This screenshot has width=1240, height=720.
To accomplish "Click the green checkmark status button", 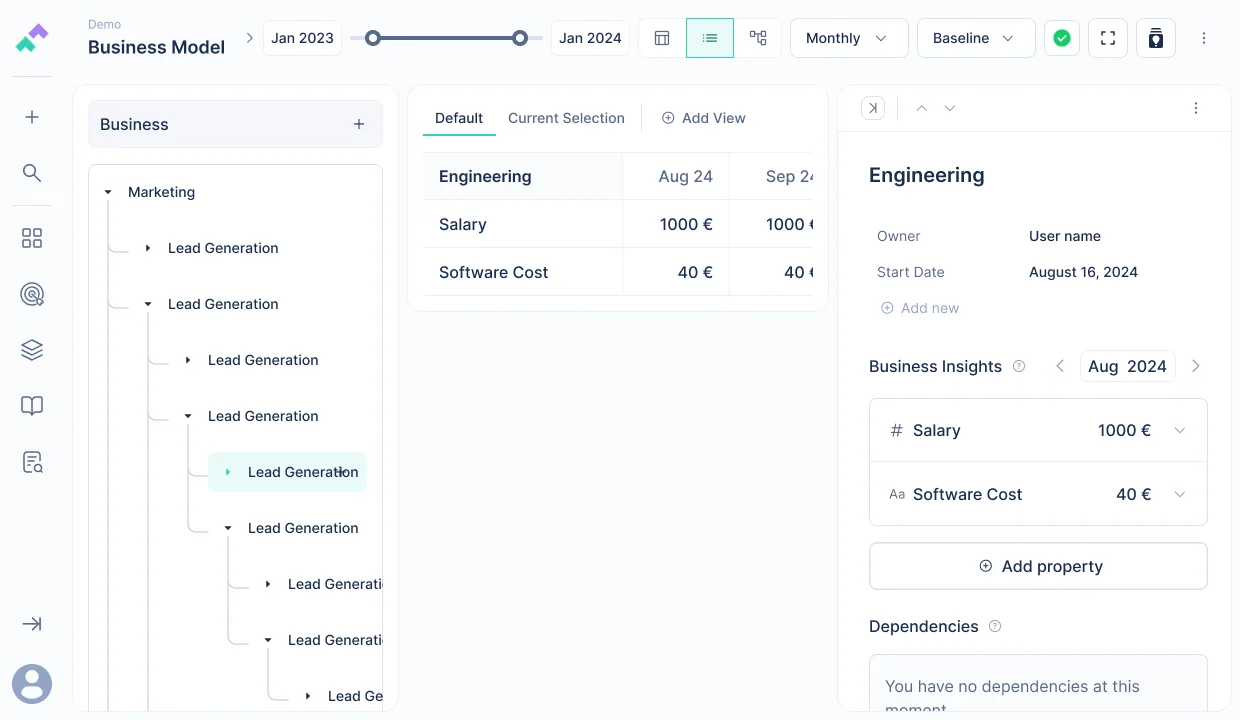I will pyautogui.click(x=1062, y=38).
